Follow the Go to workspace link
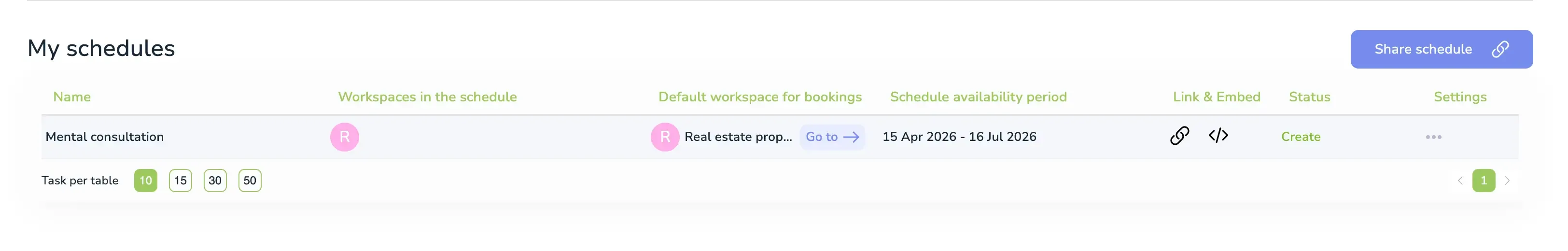The image size is (1568, 251). click(831, 137)
